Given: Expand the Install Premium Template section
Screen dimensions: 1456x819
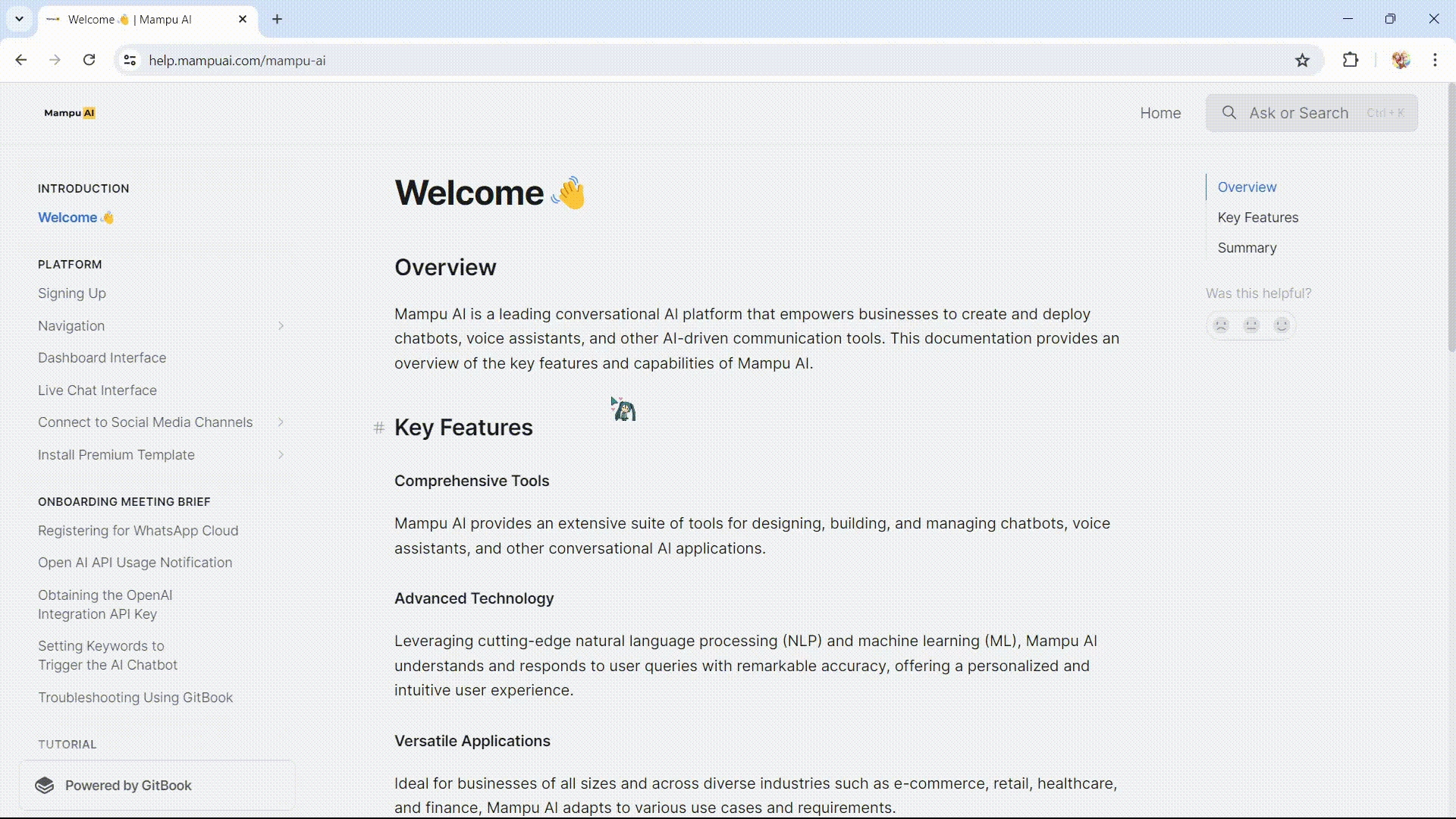Looking at the screenshot, I should tap(281, 455).
